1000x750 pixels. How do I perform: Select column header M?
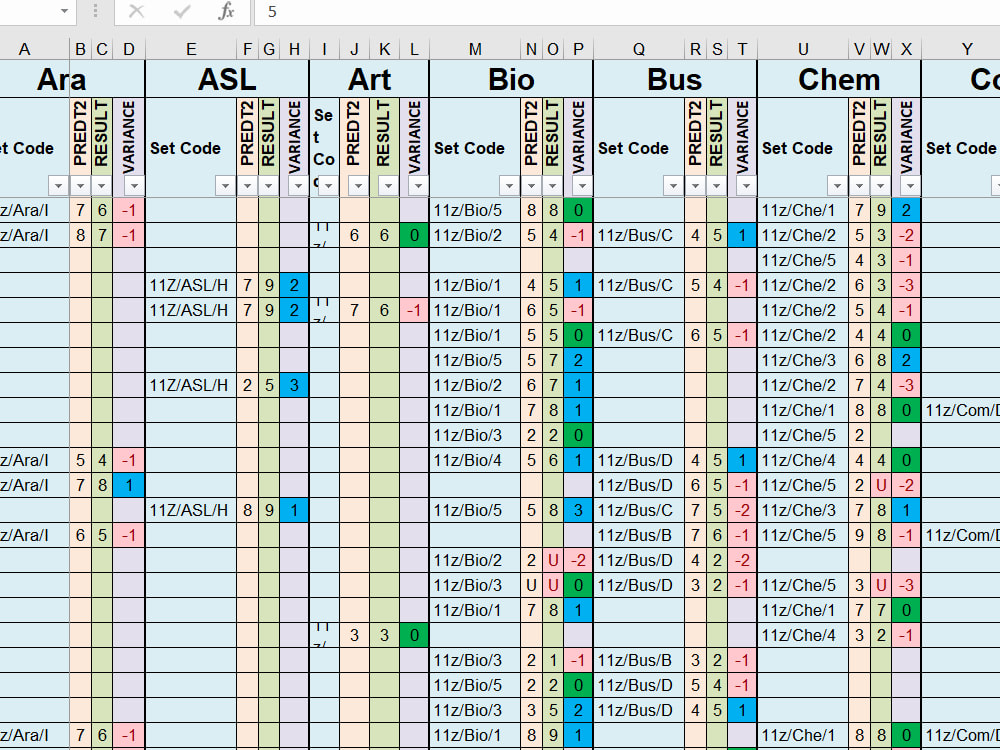pyautogui.click(x=475, y=49)
